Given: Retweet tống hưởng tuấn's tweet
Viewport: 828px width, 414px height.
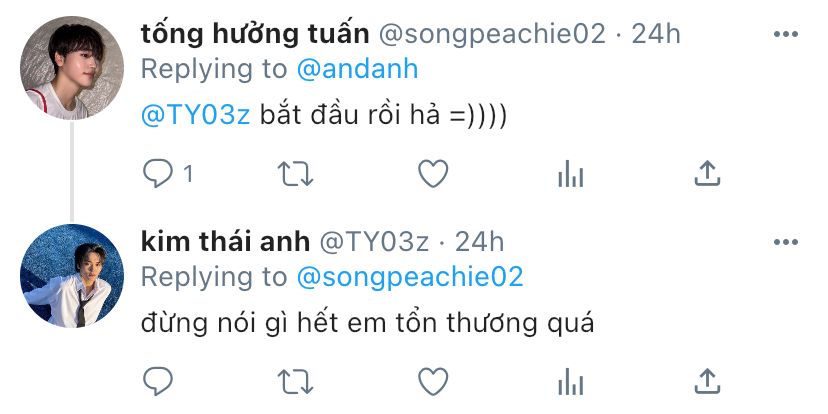Looking at the screenshot, I should tap(294, 175).
